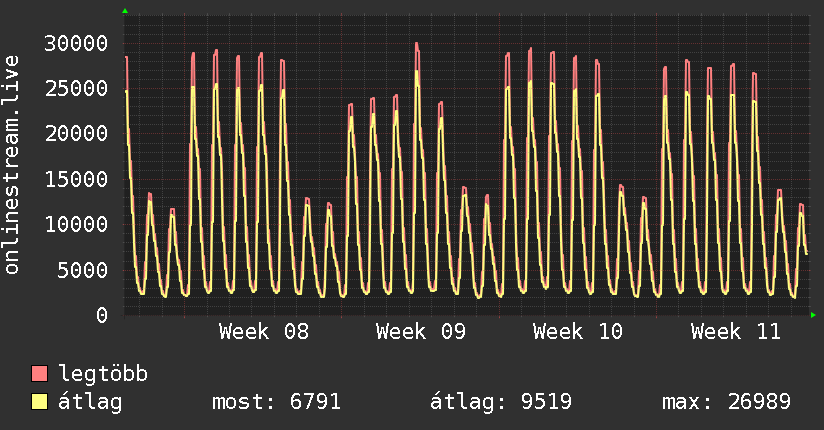
Task: Click the 0 y-axis label
Action: [x=102, y=315]
